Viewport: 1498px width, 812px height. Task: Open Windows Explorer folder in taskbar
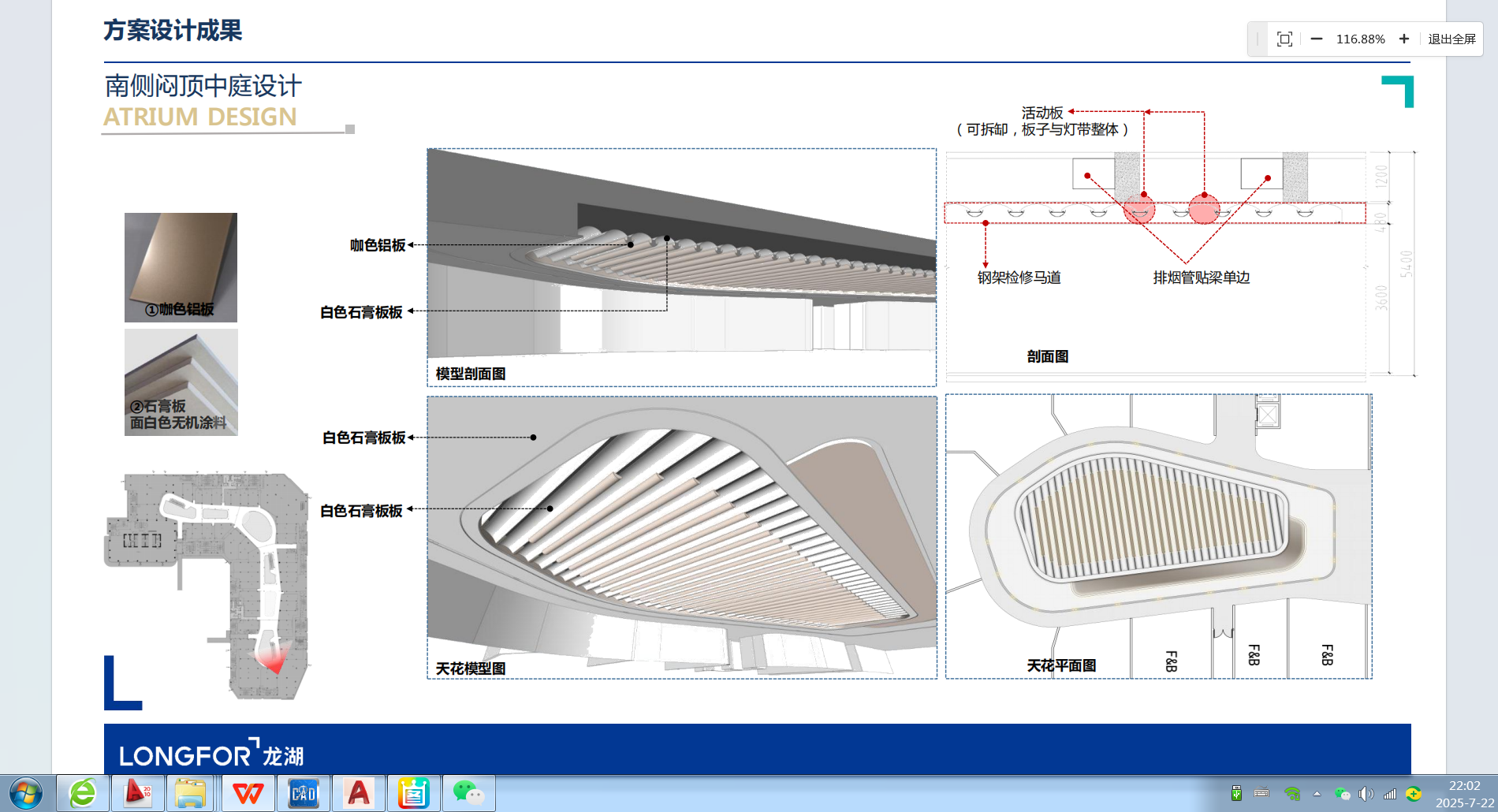(191, 793)
